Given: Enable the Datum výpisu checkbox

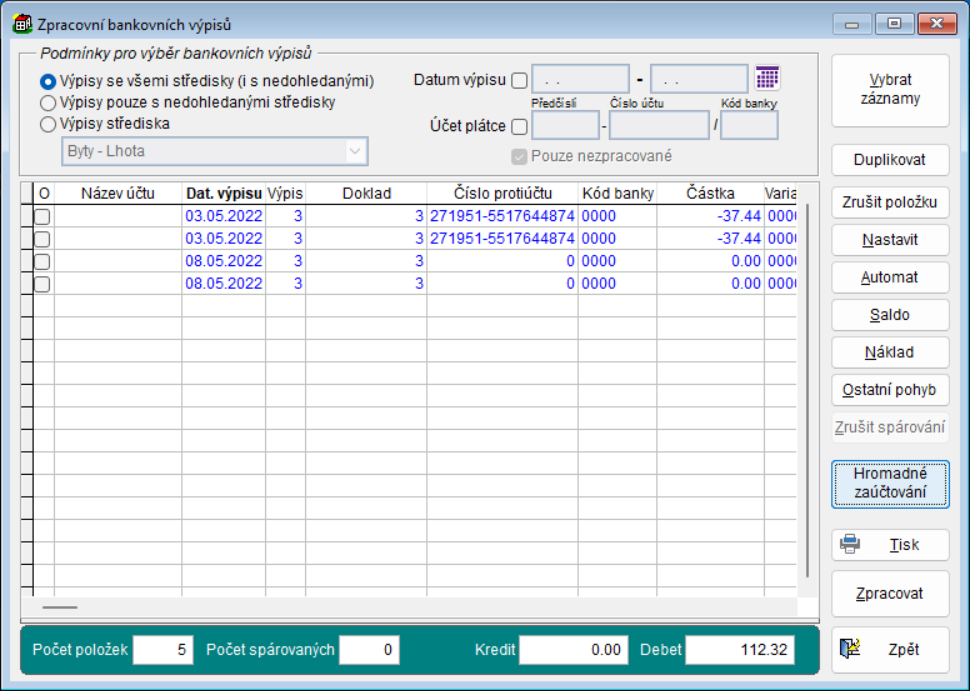Looking at the screenshot, I should pyautogui.click(x=519, y=80).
